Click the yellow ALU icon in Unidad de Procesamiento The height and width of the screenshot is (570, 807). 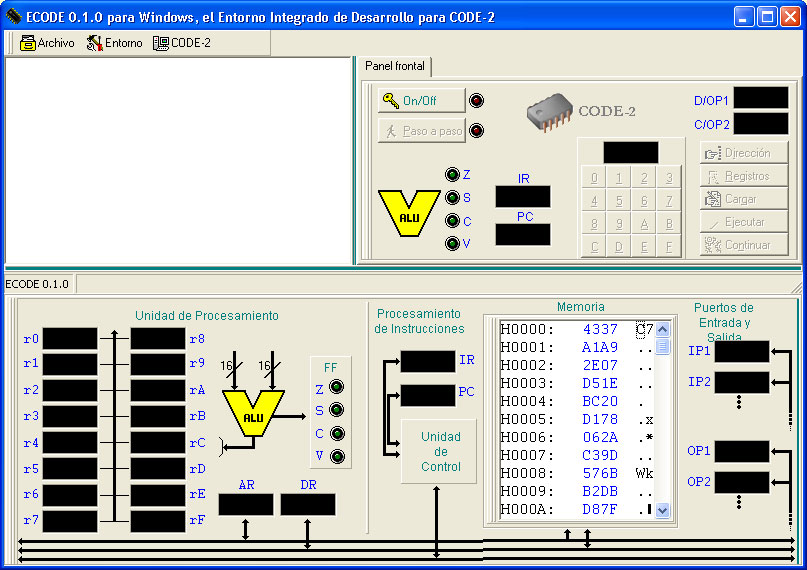pyautogui.click(x=253, y=413)
